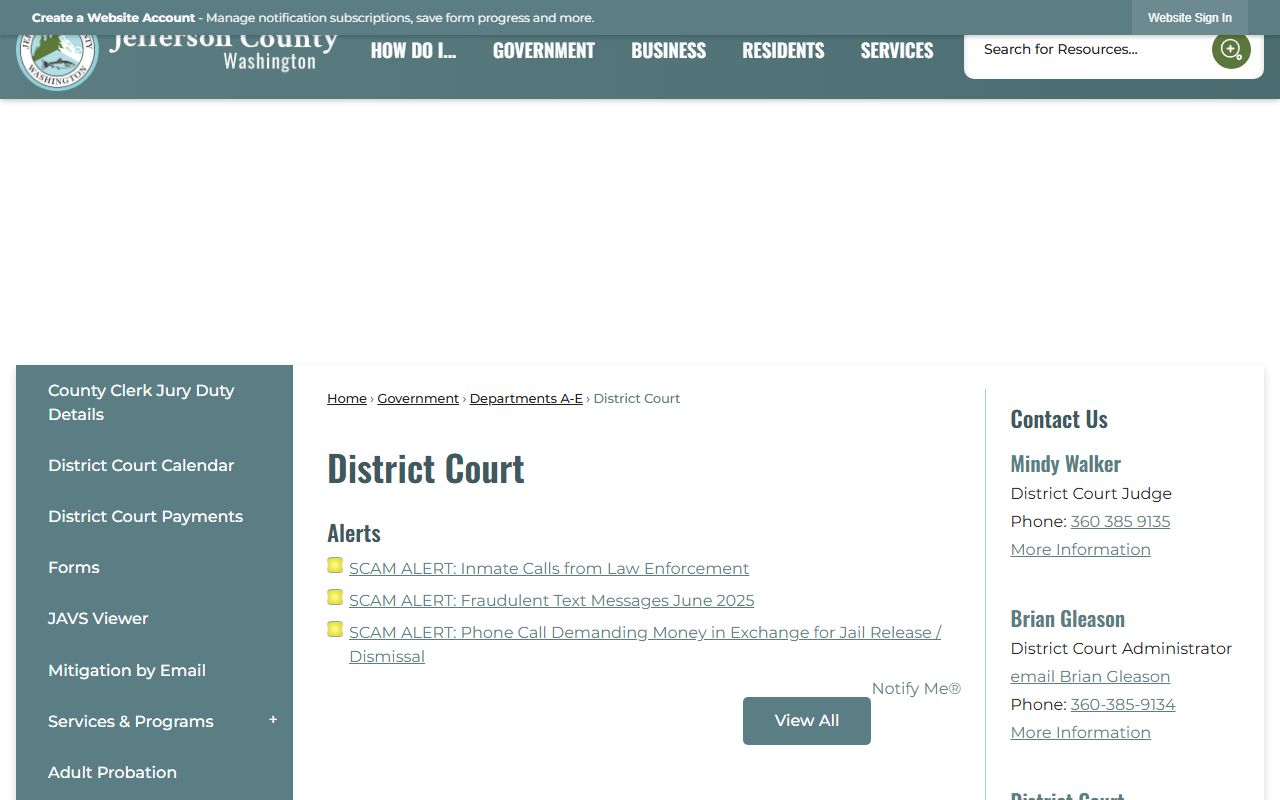Click the Jefferson County Washington title text

(x=223, y=50)
